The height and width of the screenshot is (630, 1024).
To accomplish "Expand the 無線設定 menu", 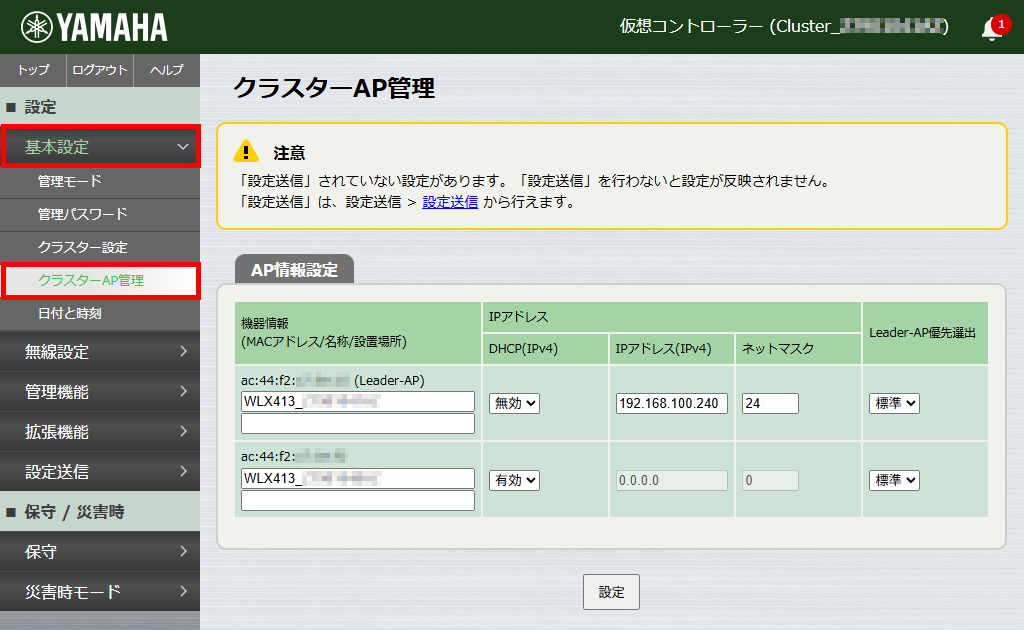I will coord(100,352).
